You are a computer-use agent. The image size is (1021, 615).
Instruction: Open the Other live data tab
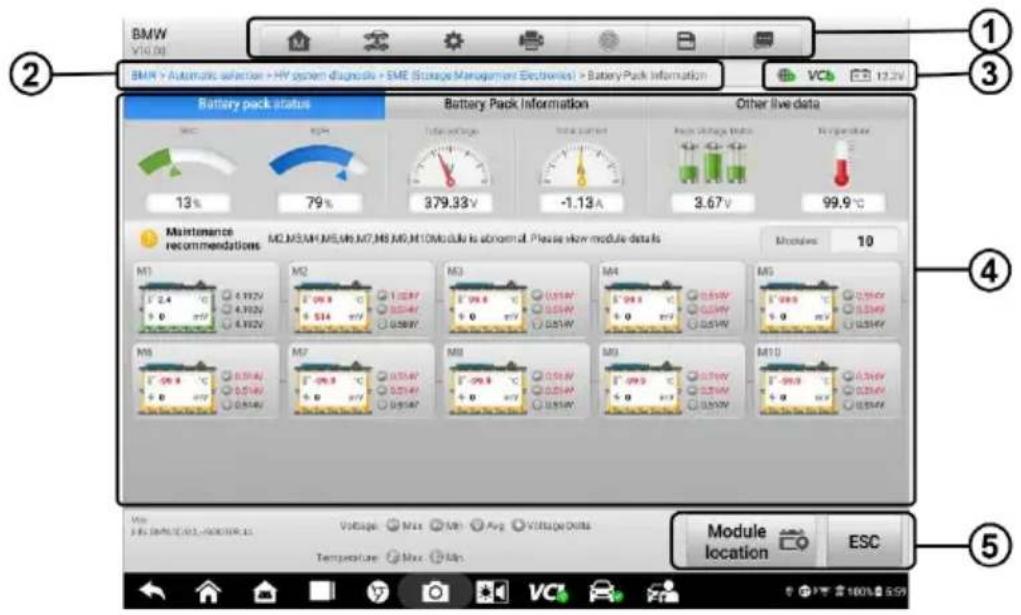(777, 105)
